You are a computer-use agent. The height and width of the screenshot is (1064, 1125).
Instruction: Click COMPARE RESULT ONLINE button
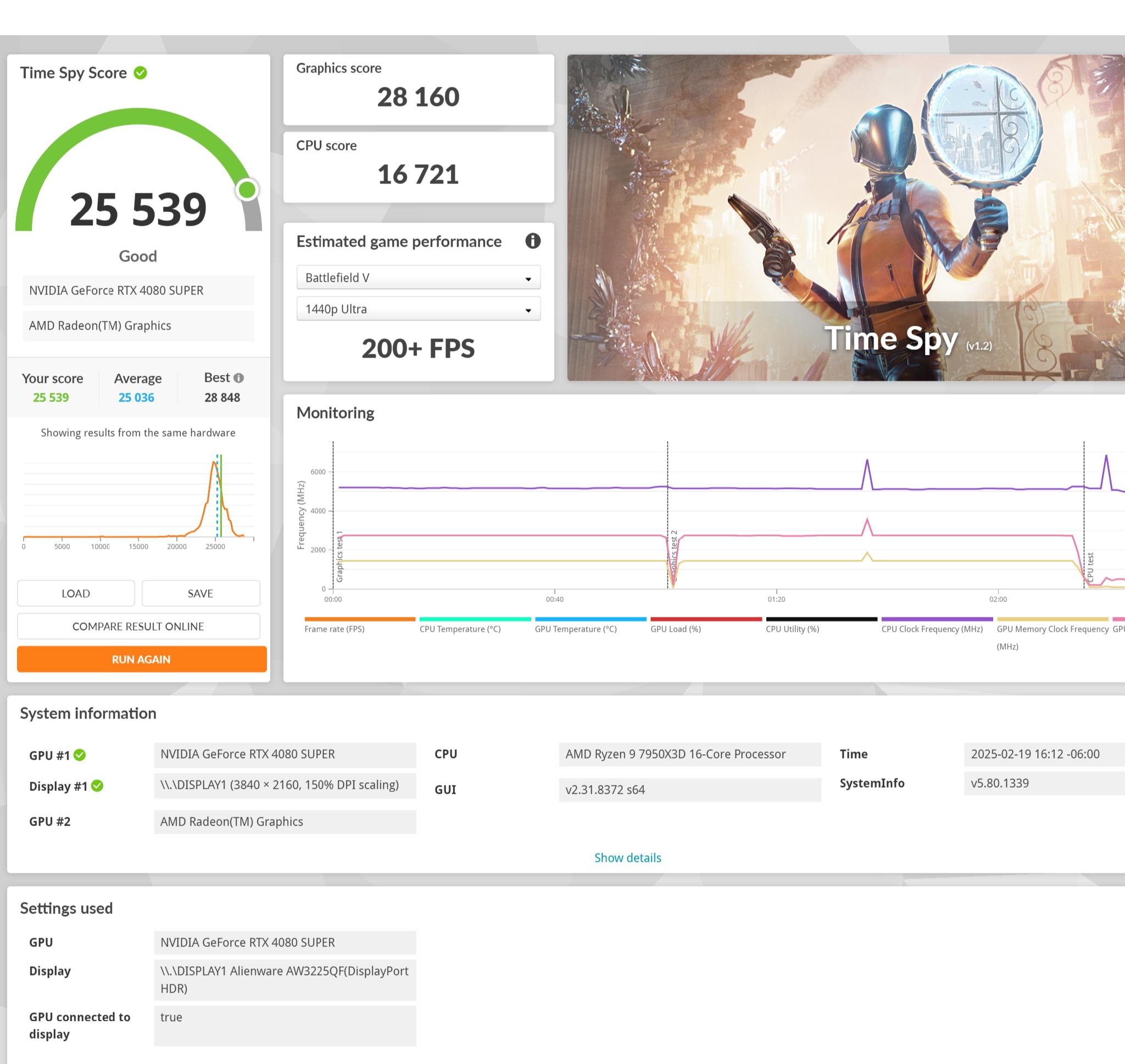tap(138, 626)
